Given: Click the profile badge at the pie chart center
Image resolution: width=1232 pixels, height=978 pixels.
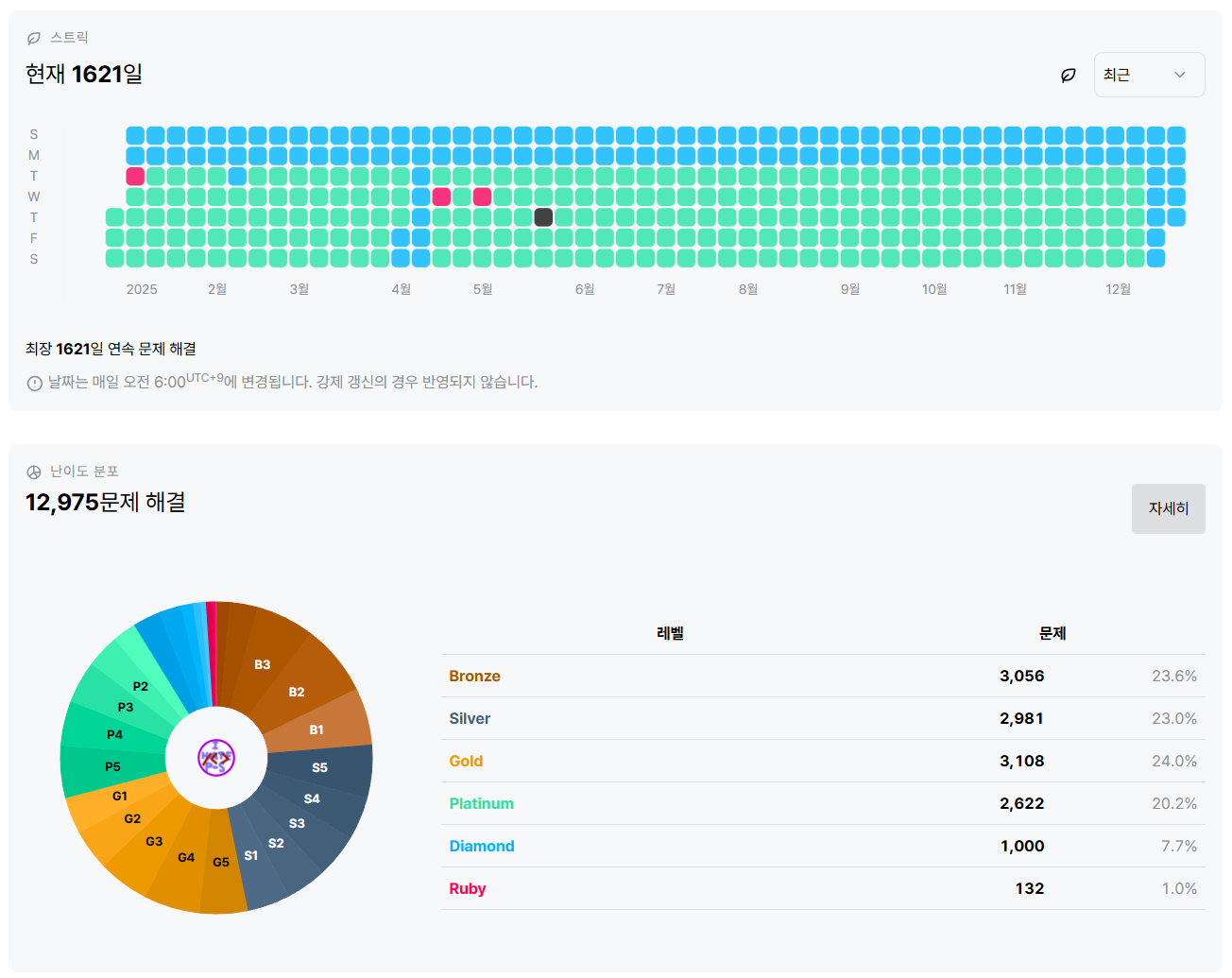Looking at the screenshot, I should point(216,757).
